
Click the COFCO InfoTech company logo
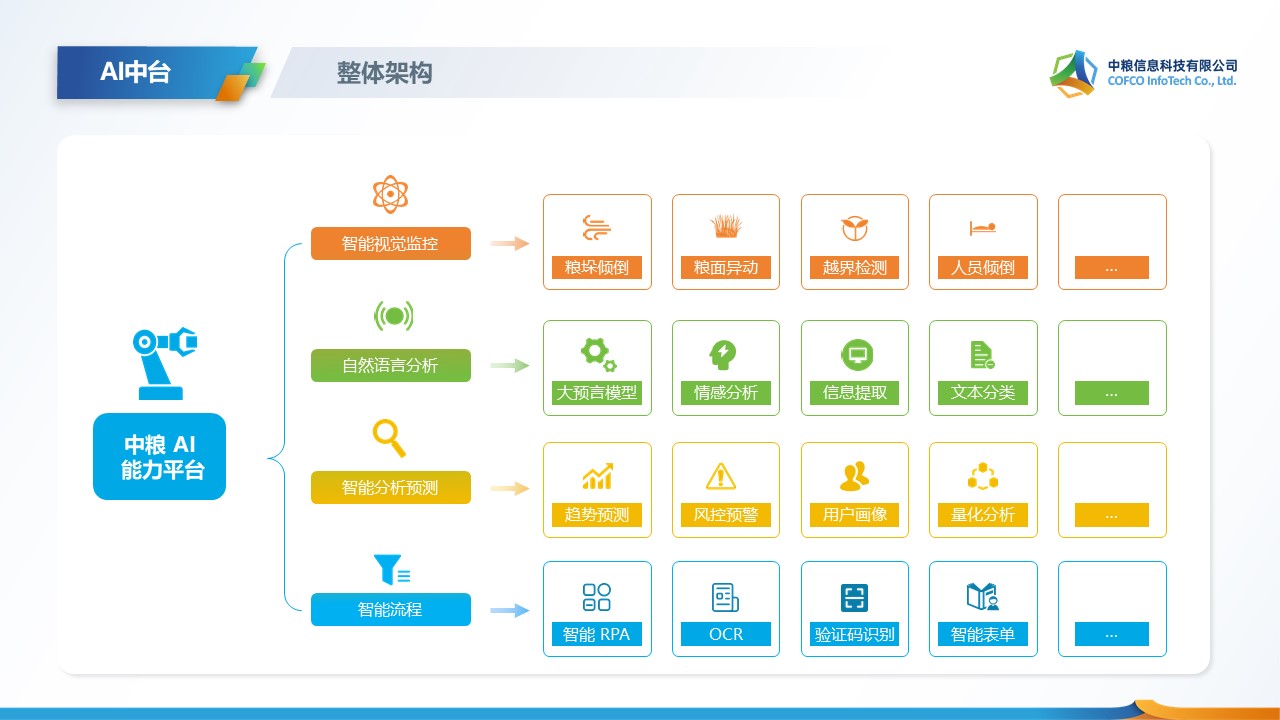tap(1143, 73)
